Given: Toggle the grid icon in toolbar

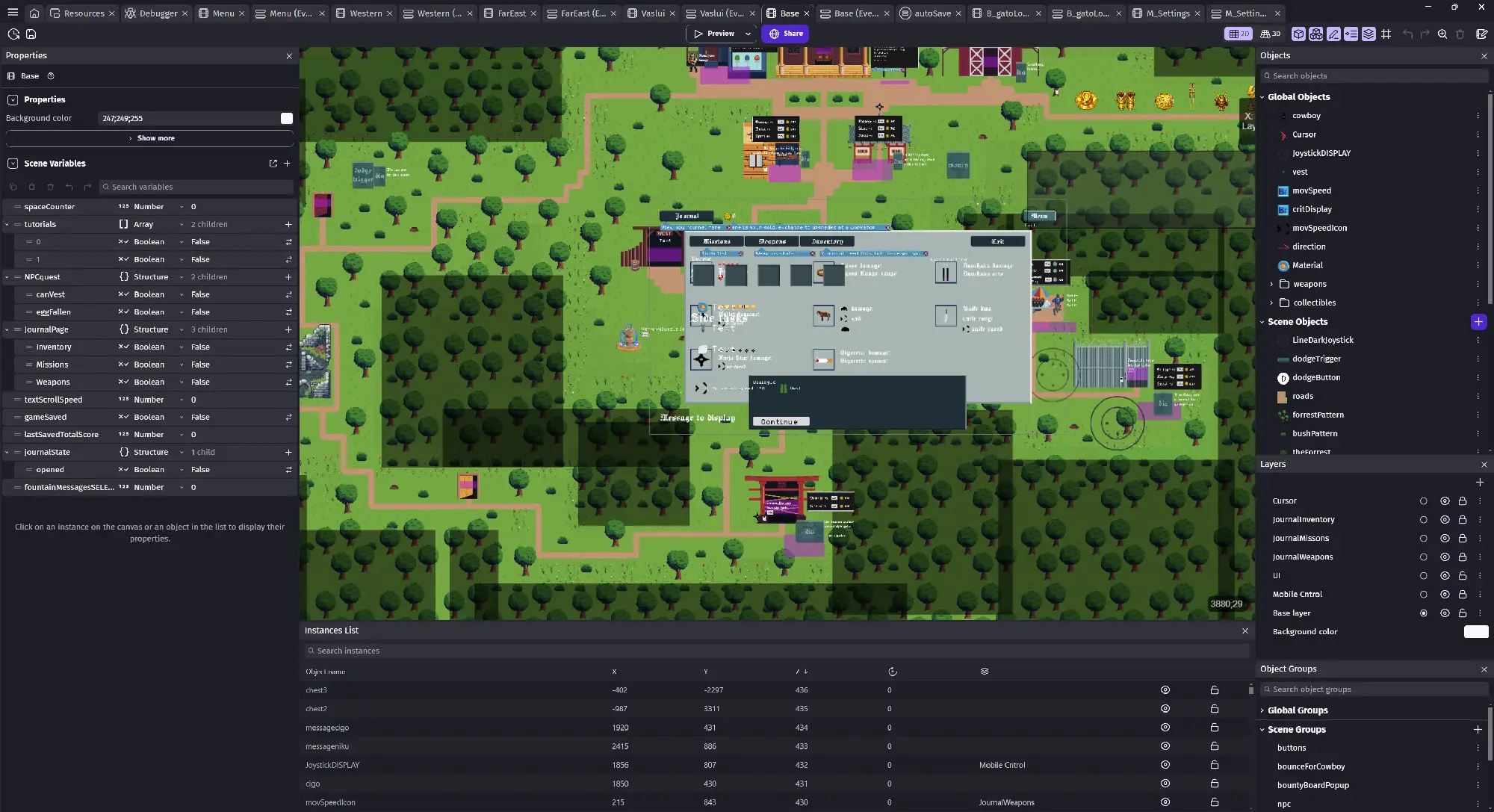Looking at the screenshot, I should (x=1386, y=34).
